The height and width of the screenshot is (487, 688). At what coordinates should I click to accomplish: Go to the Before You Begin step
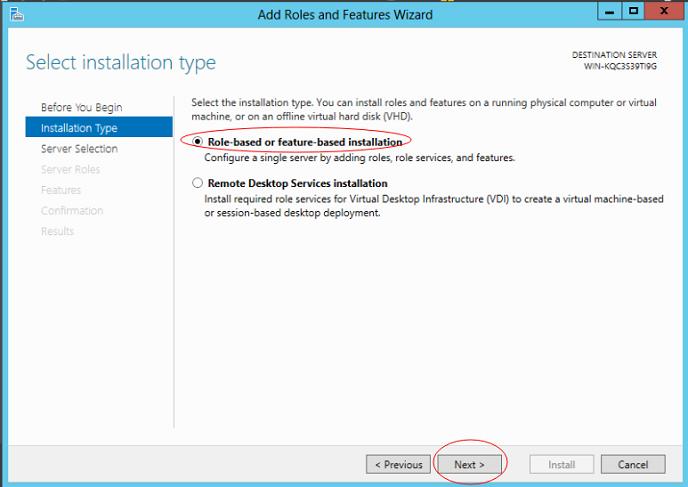pyautogui.click(x=81, y=107)
